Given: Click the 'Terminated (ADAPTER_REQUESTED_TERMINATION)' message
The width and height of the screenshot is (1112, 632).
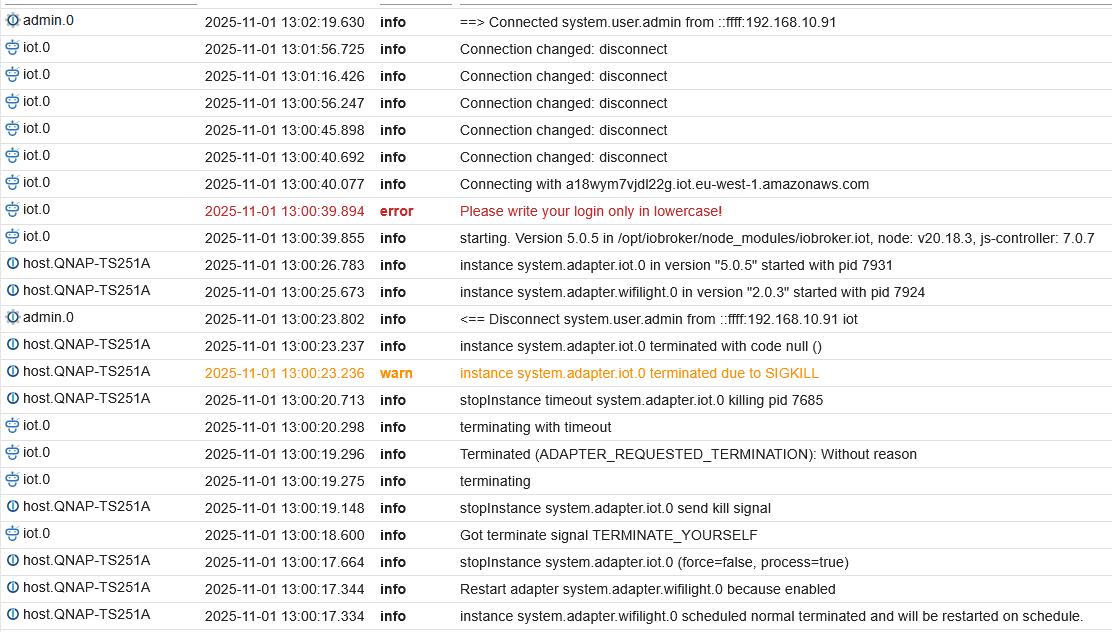Looking at the screenshot, I should (x=688, y=454).
